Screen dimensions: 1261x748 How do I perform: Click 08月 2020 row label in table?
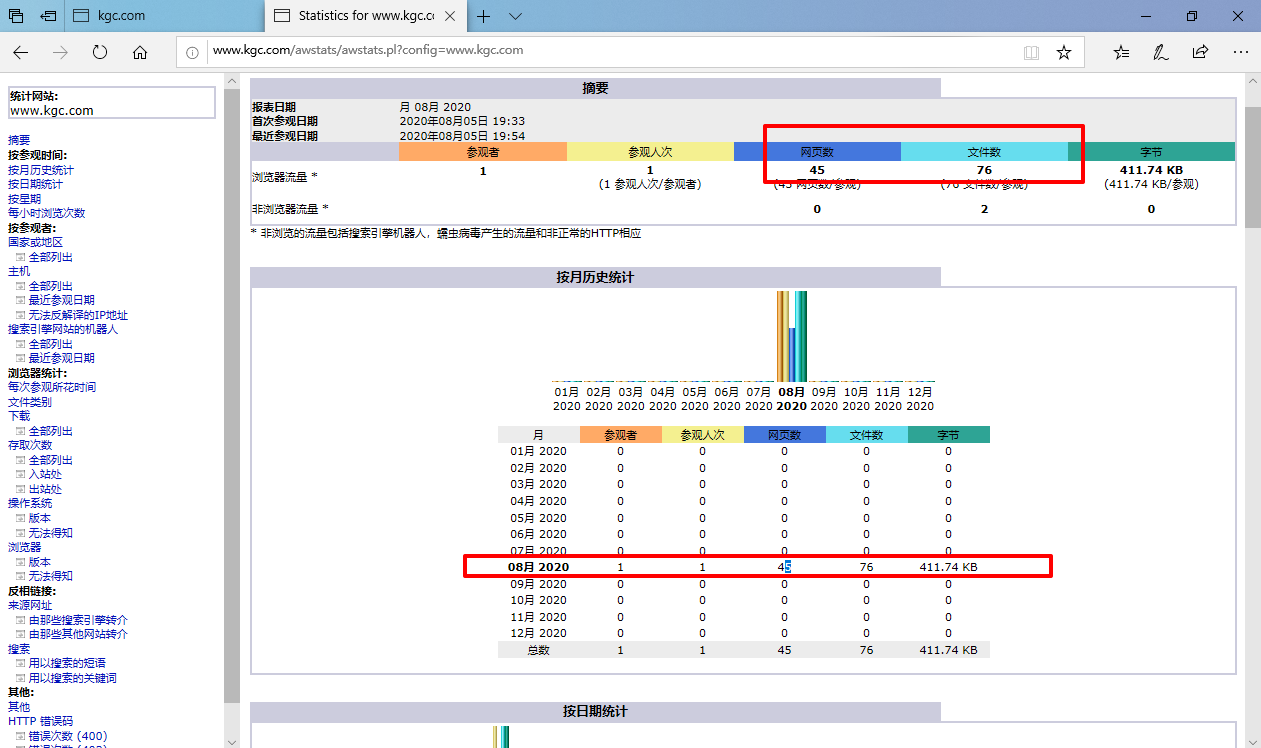(x=538, y=567)
